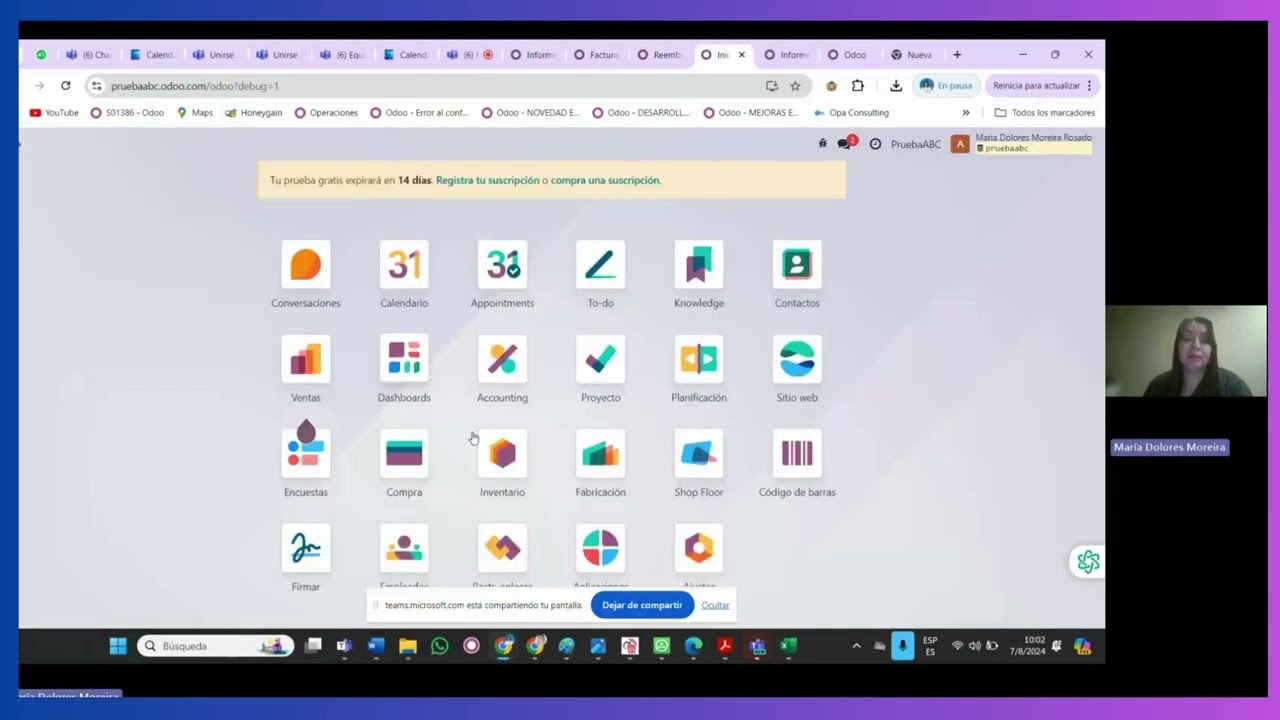Switch to the Factura browser tab
Viewport: 1280px width, 720px height.
coord(595,55)
